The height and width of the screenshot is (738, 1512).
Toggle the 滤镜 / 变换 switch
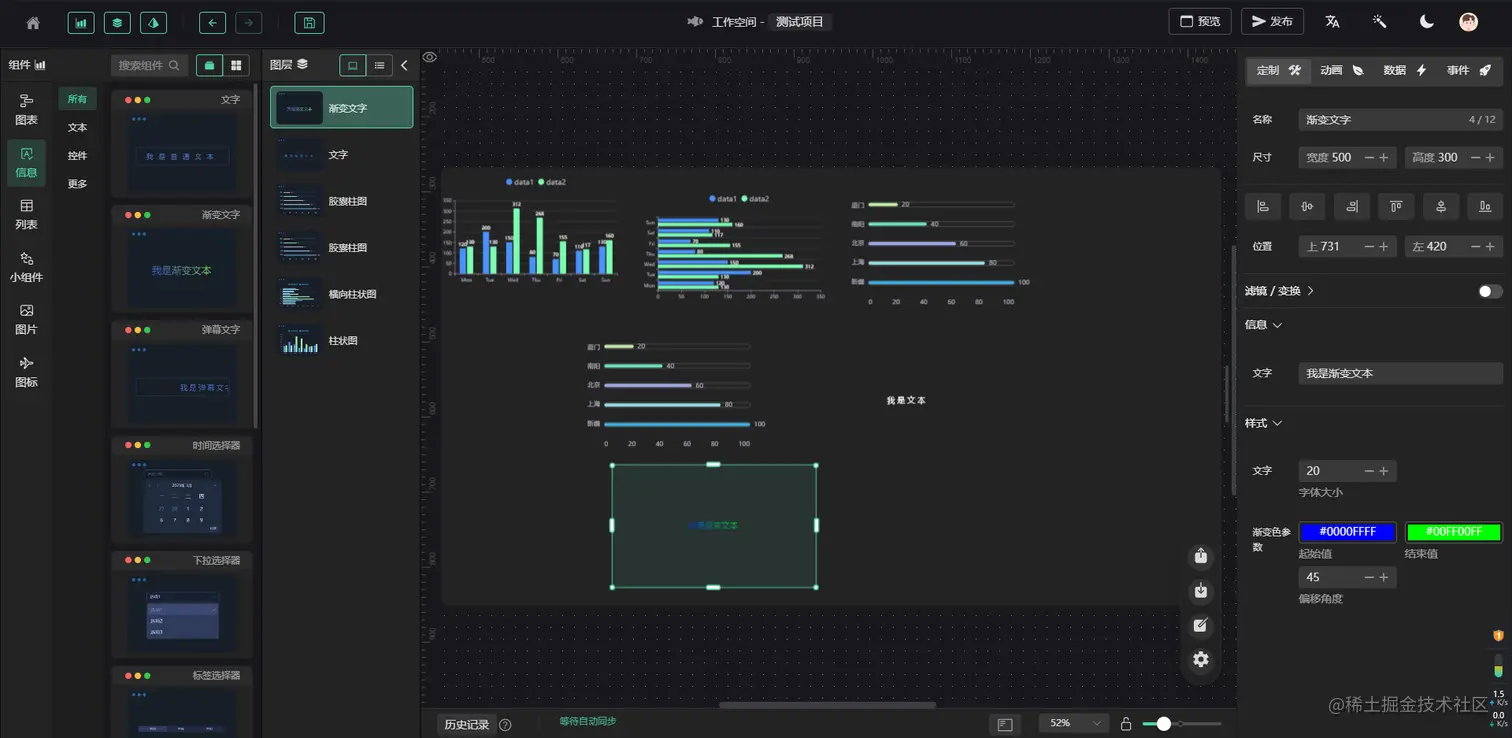pyautogui.click(x=1490, y=291)
